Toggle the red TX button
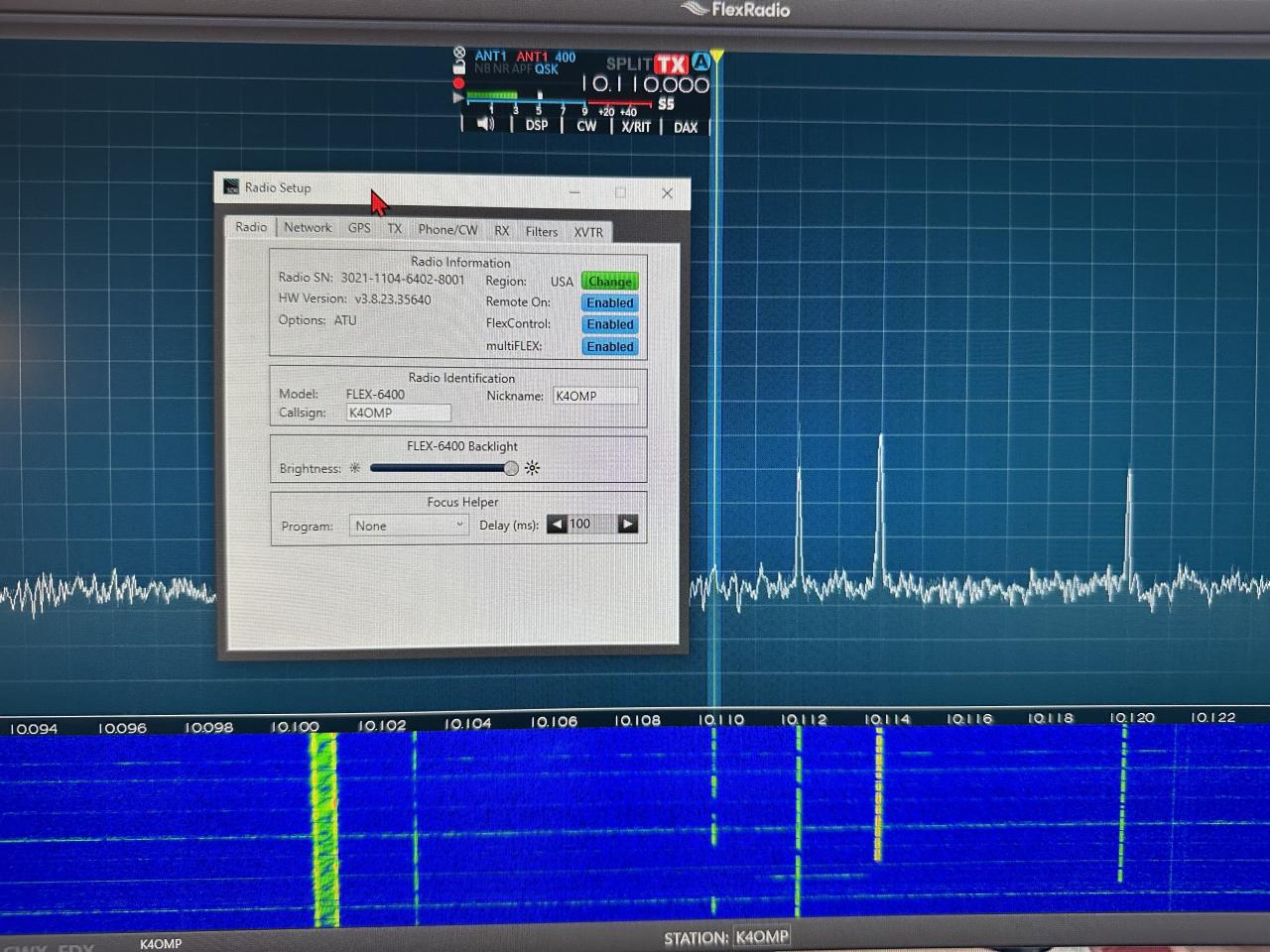The image size is (1270, 952). 672,64
